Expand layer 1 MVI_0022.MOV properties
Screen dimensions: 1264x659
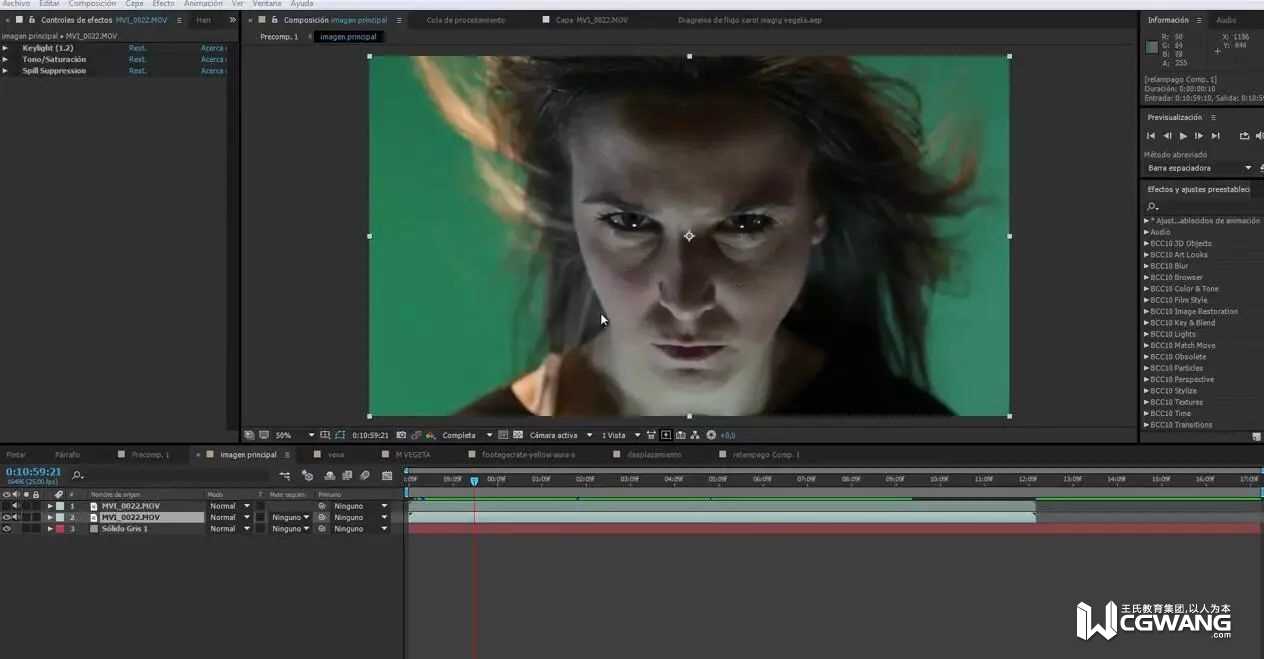(50, 506)
